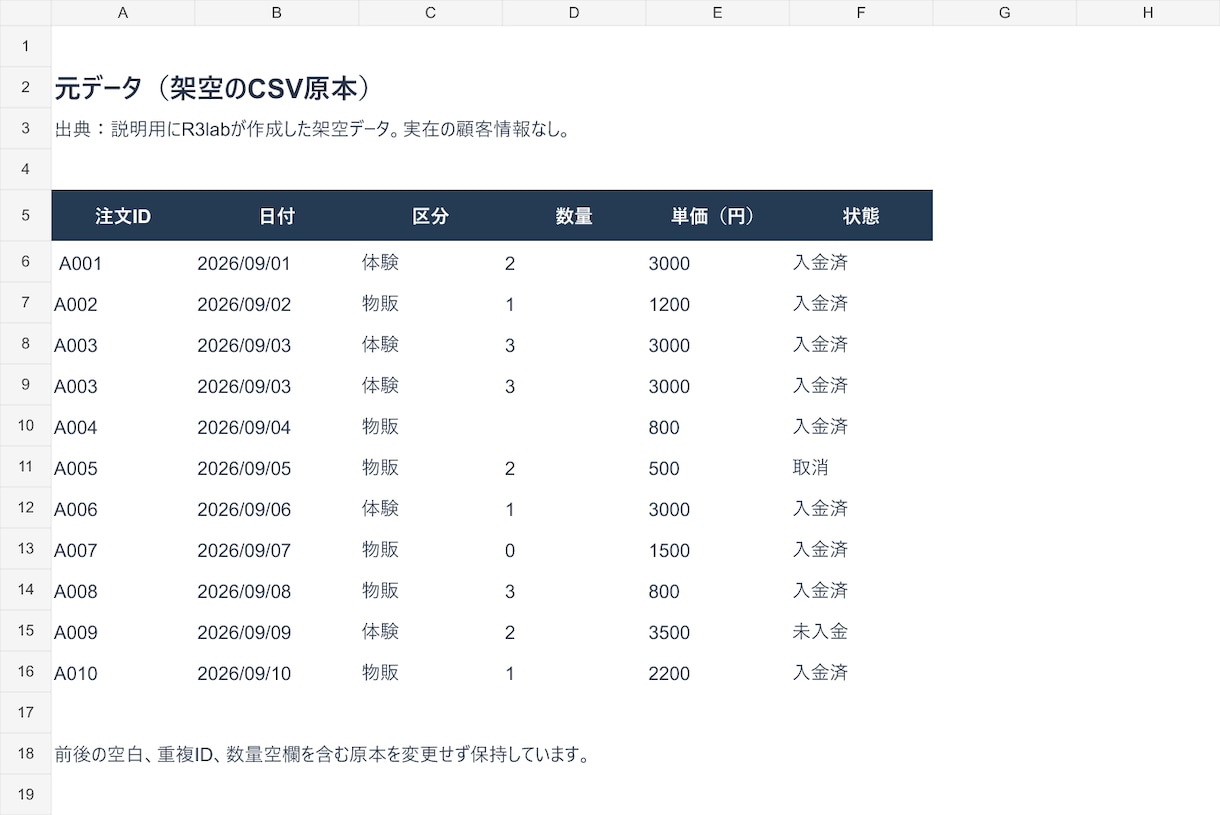Select the cell containing A006
Image resolution: width=1220 pixels, height=815 pixels.
123,509
